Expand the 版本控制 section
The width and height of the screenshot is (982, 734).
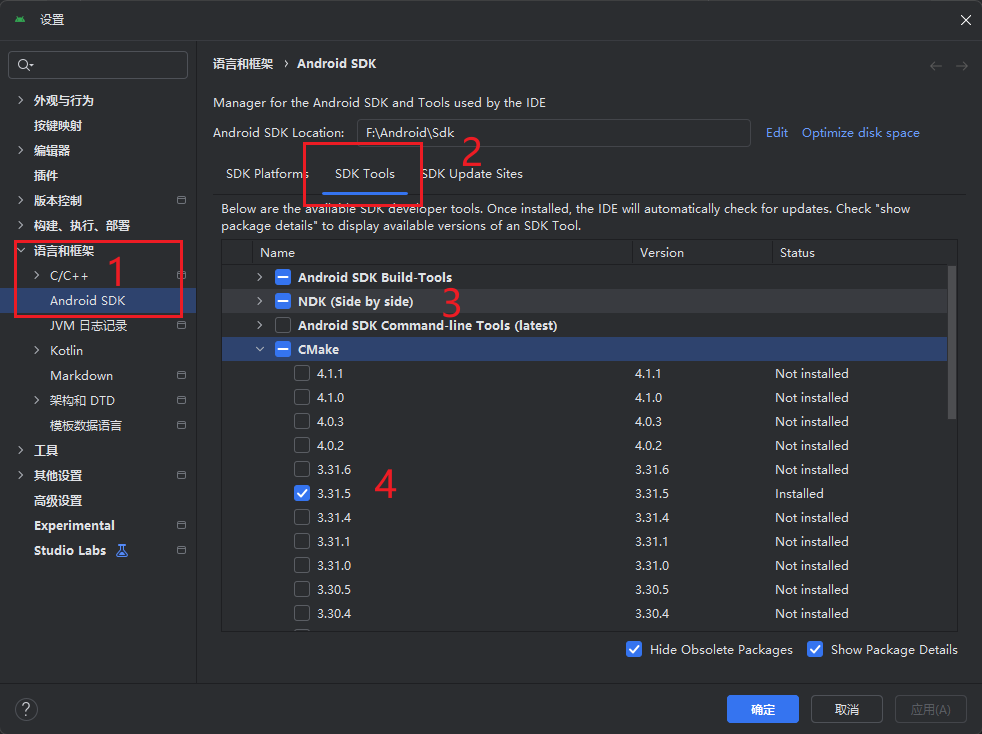pyautogui.click(x=21, y=200)
